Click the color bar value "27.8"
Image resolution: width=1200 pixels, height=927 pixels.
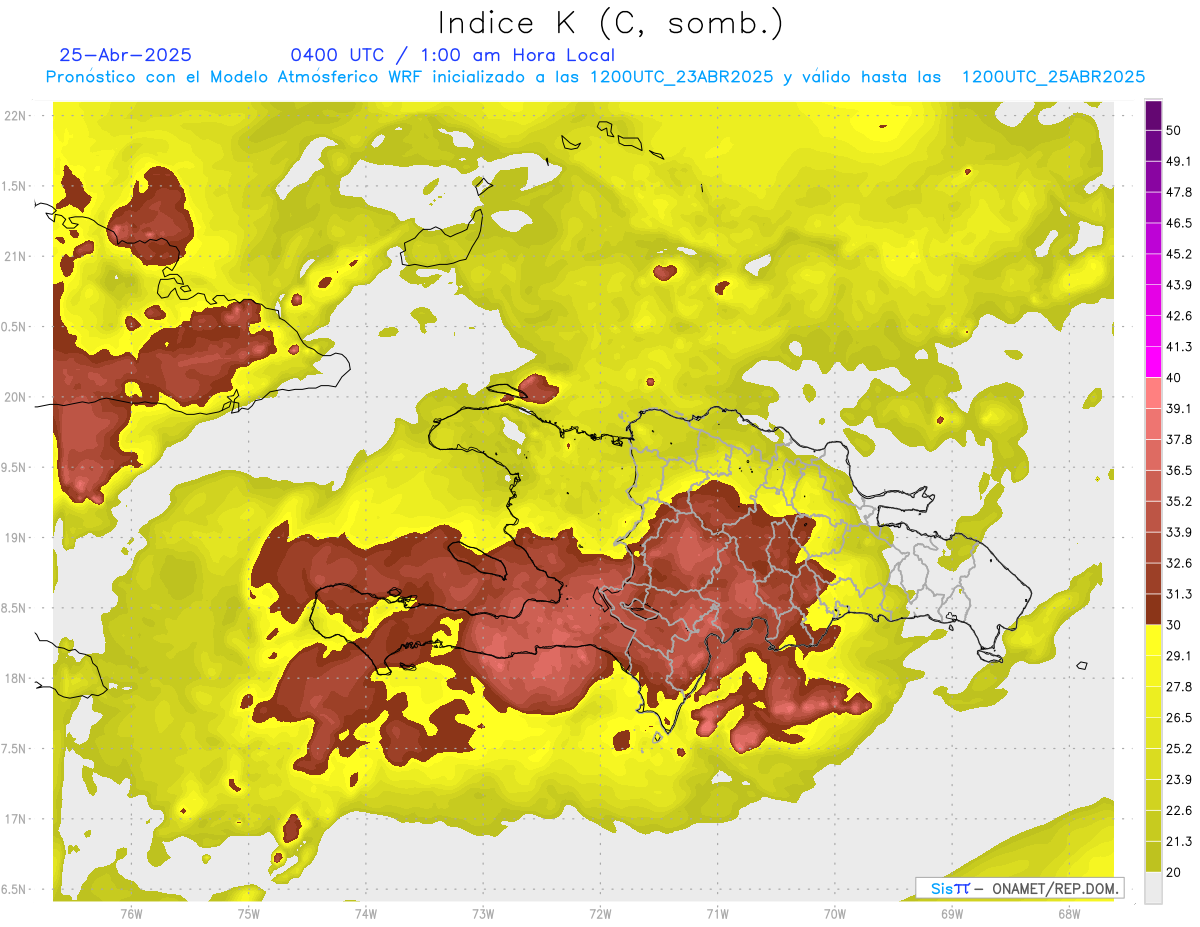(1179, 687)
